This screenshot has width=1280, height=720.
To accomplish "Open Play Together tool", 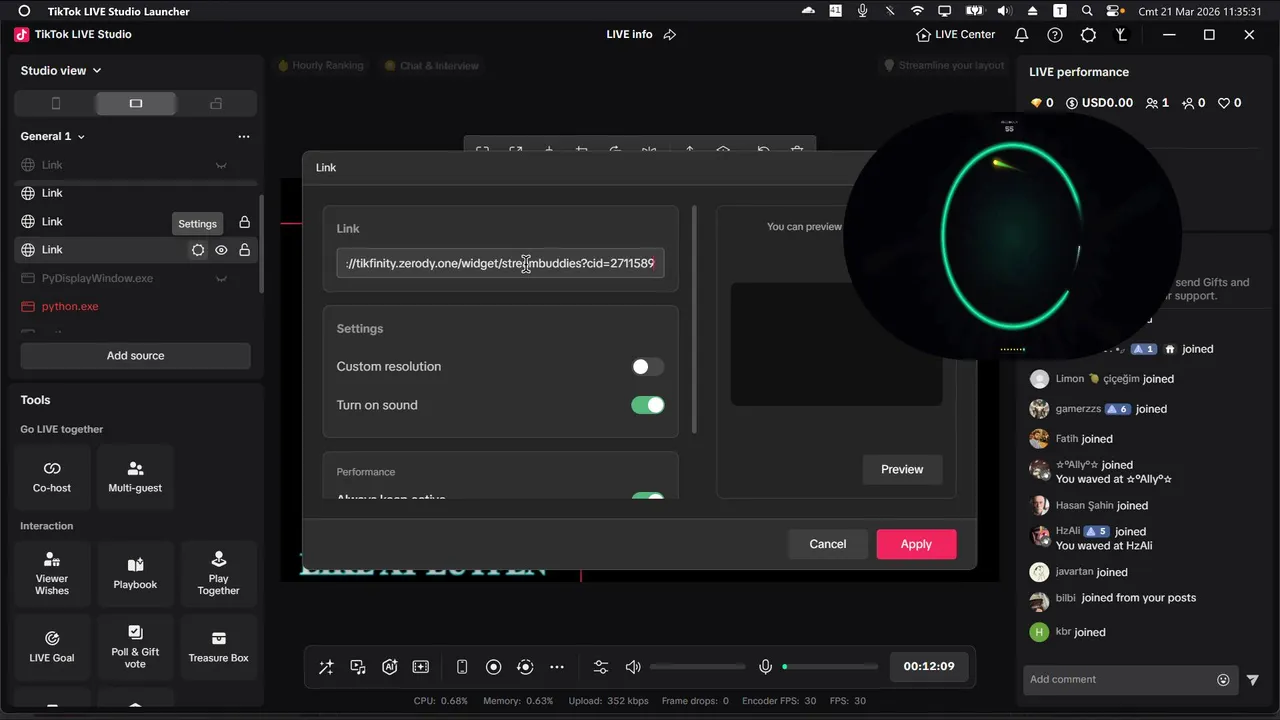I will click(218, 574).
